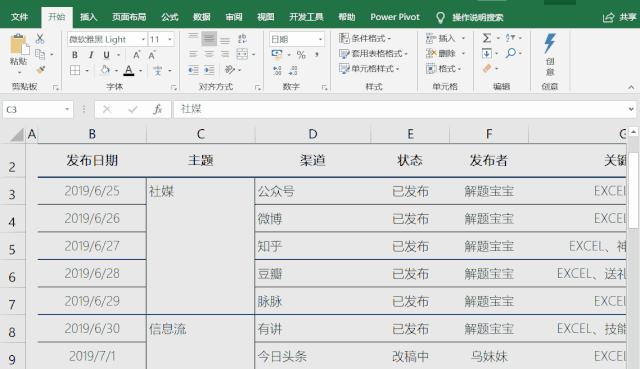Screen dimensions: 640x369
Task: Click the 共享 share button
Action: [620, 17]
